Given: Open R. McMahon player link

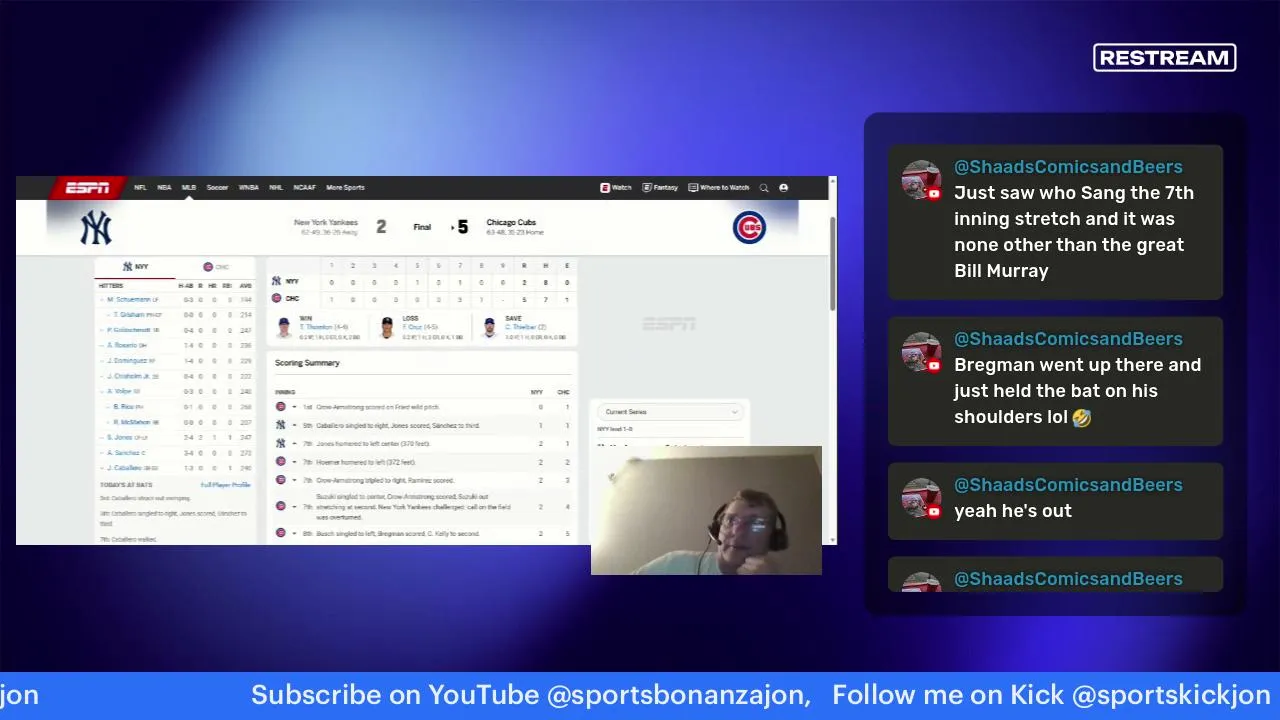Looking at the screenshot, I should [x=131, y=423].
